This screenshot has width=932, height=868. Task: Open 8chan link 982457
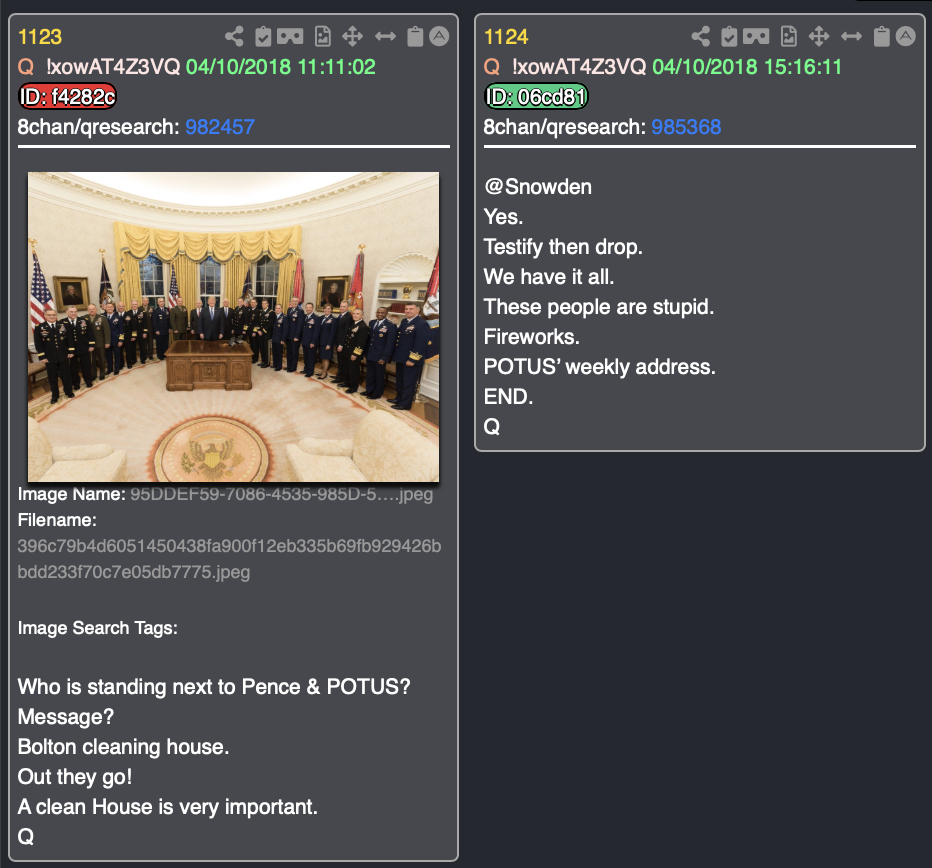tap(220, 127)
